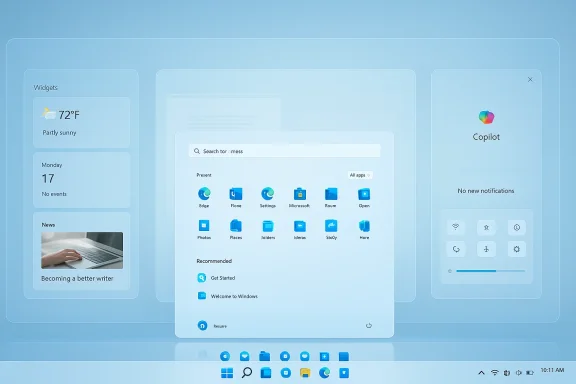Open the Places app icon

click(x=236, y=226)
